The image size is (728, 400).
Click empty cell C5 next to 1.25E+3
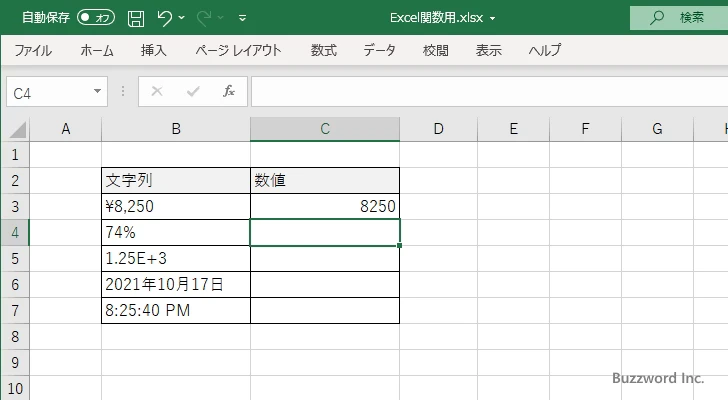coord(325,258)
